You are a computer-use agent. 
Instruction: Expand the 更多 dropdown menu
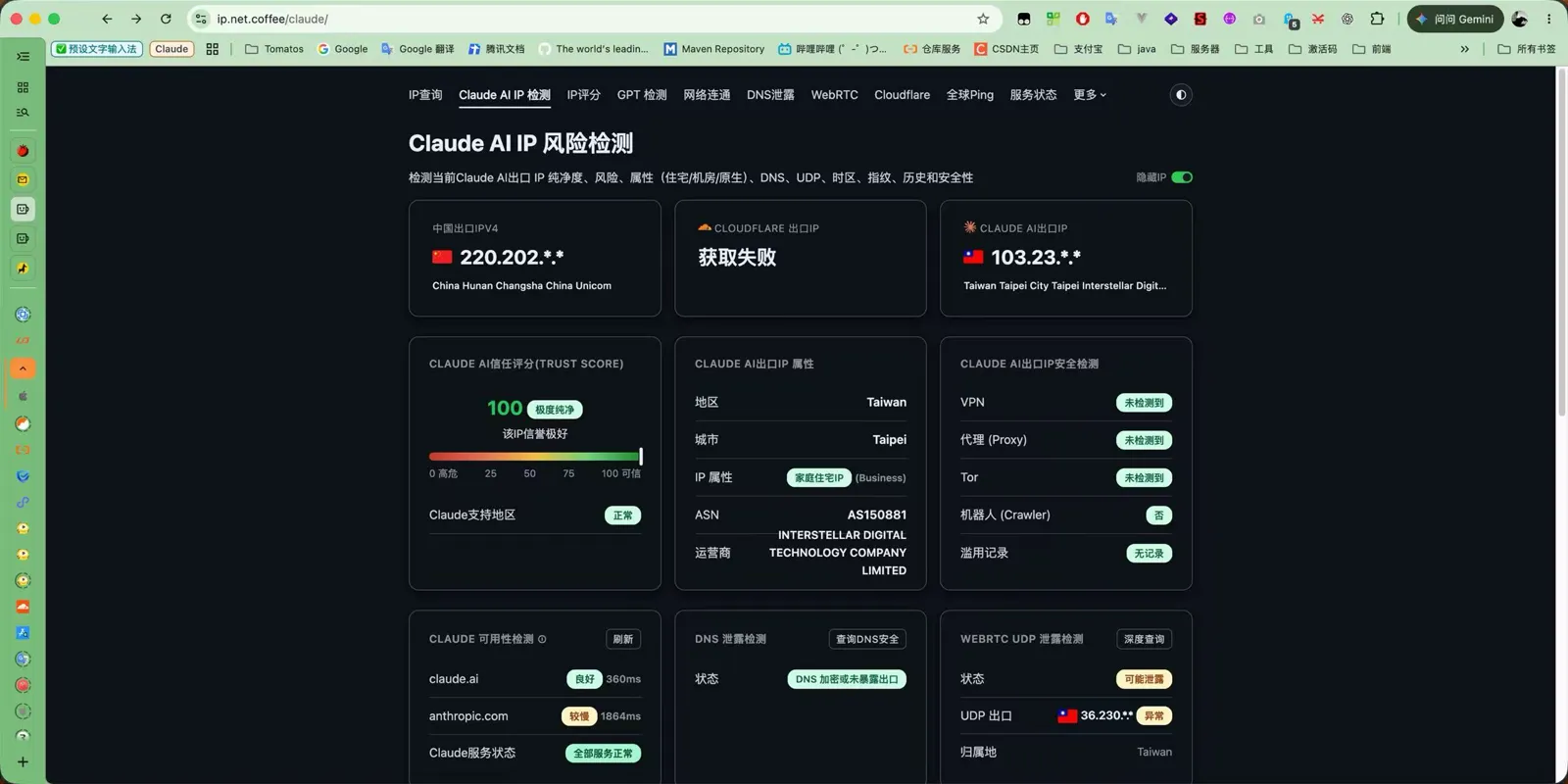pyautogui.click(x=1090, y=95)
